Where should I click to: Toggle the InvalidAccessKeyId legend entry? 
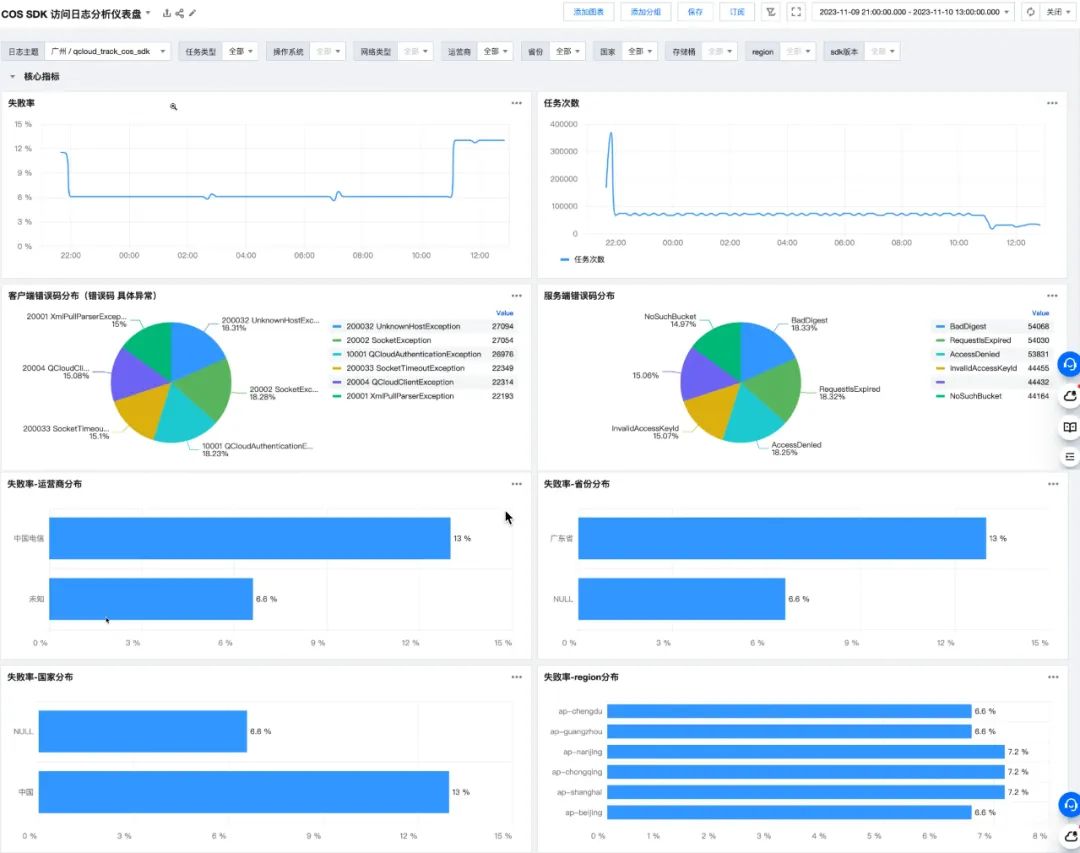pyautogui.click(x=976, y=368)
